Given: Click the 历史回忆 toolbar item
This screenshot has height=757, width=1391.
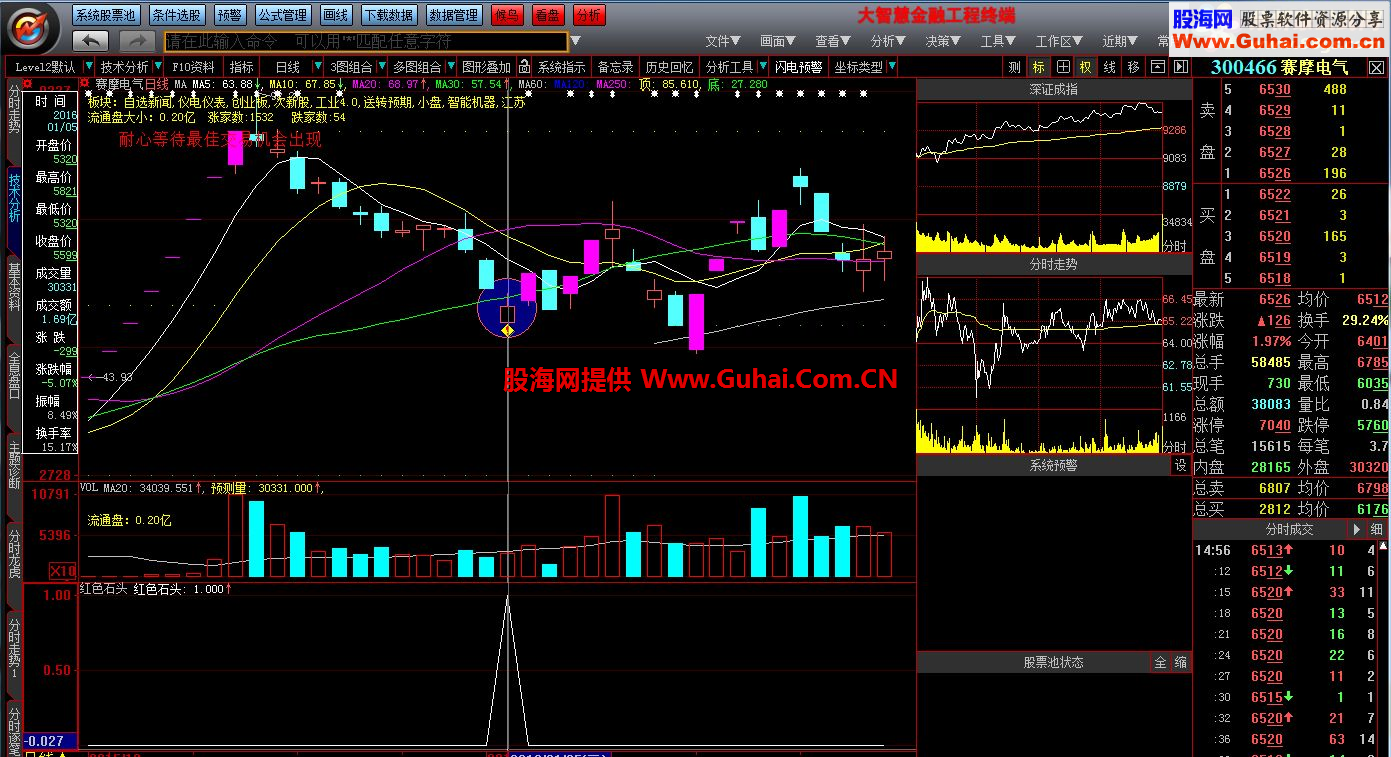Looking at the screenshot, I should (670, 67).
